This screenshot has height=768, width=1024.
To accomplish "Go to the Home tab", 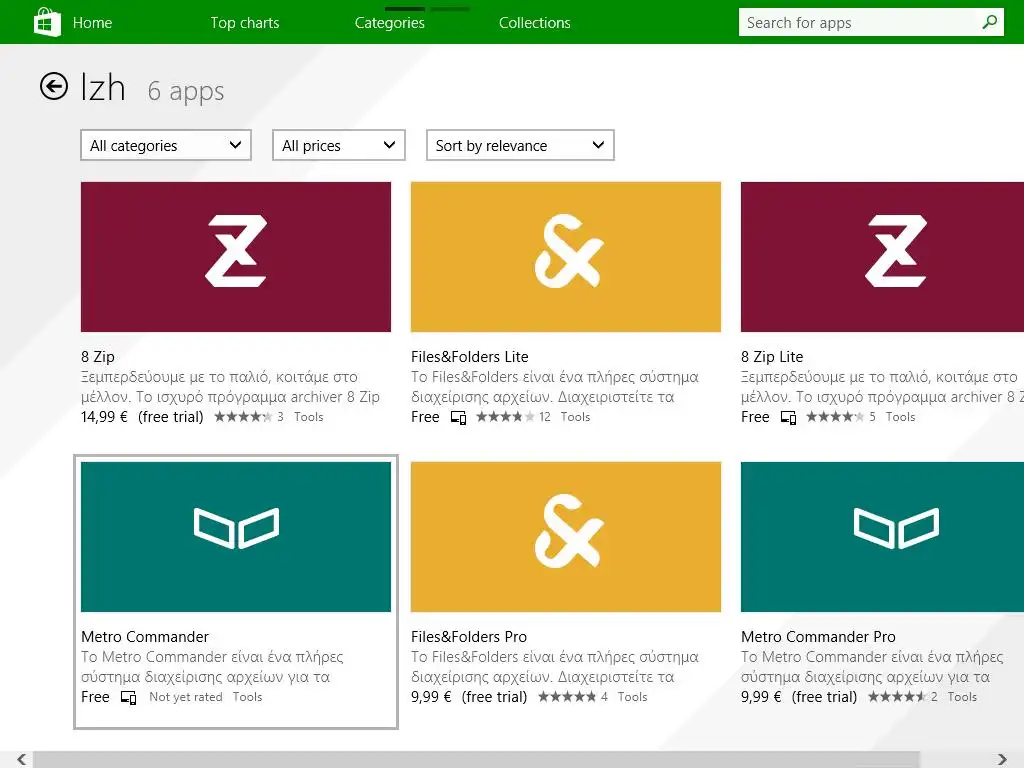I will [92, 23].
